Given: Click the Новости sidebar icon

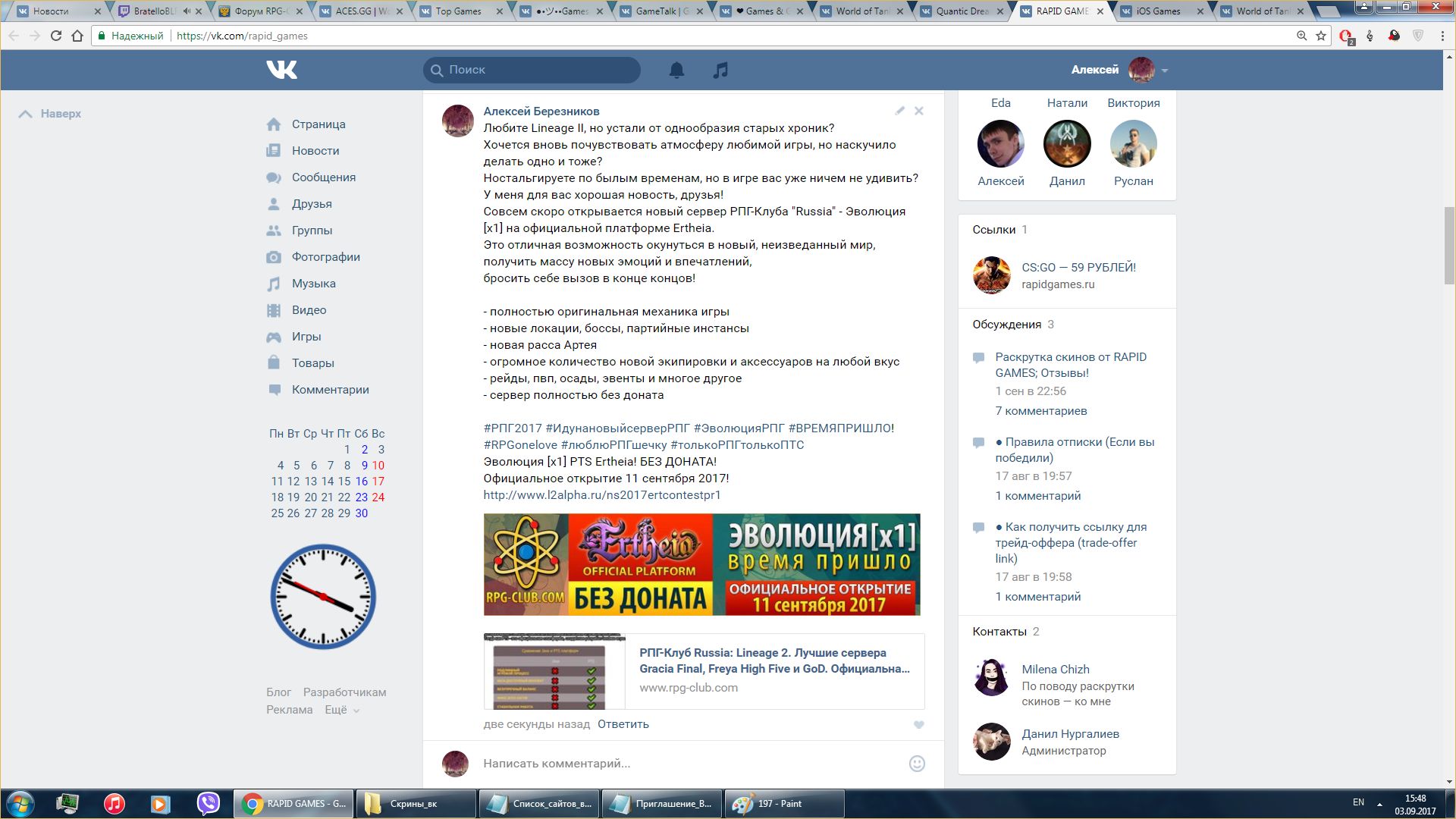Looking at the screenshot, I should tap(274, 151).
